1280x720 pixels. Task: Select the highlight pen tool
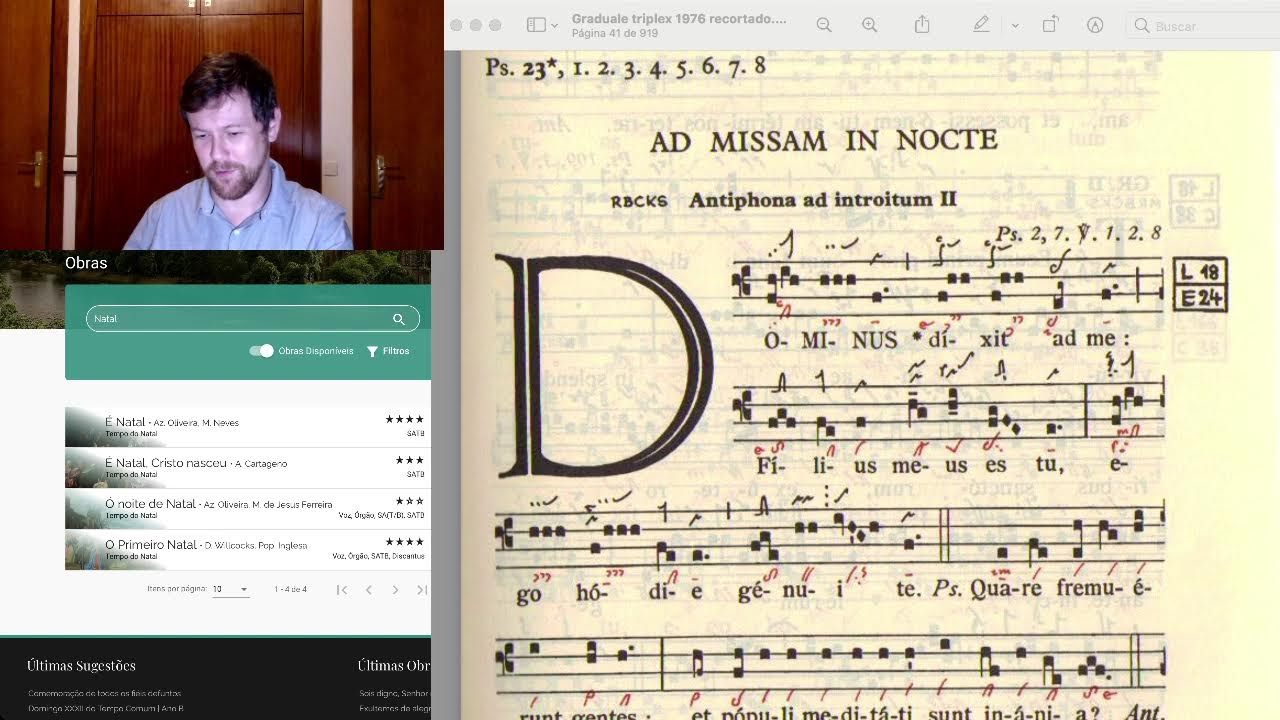(x=981, y=25)
